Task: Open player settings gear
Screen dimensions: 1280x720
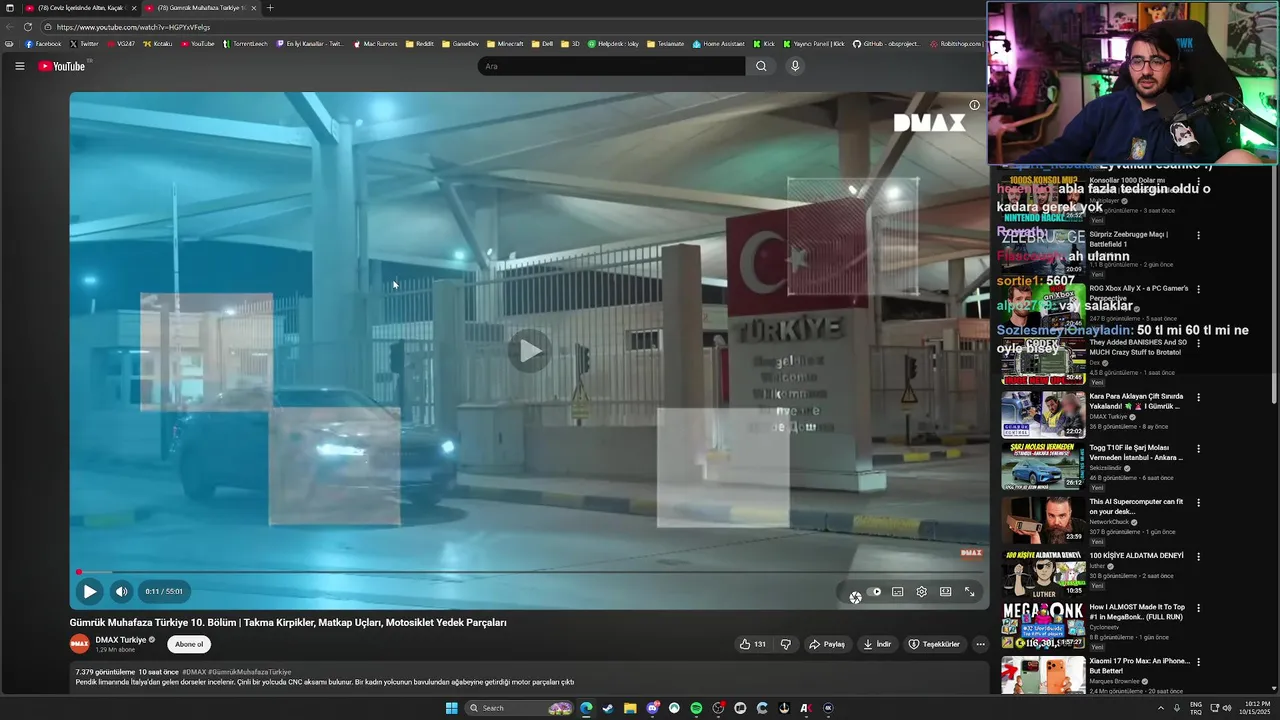Action: coord(922,592)
